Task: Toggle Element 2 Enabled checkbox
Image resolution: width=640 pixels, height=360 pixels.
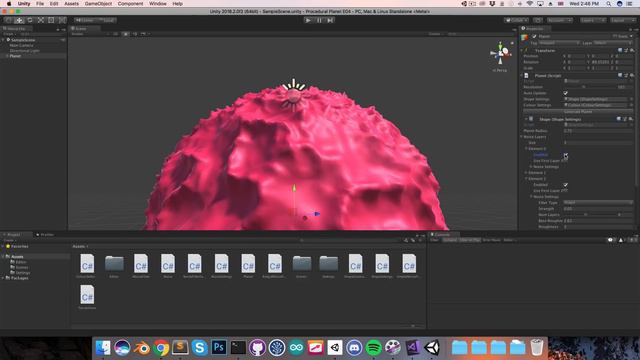Action: (x=566, y=185)
